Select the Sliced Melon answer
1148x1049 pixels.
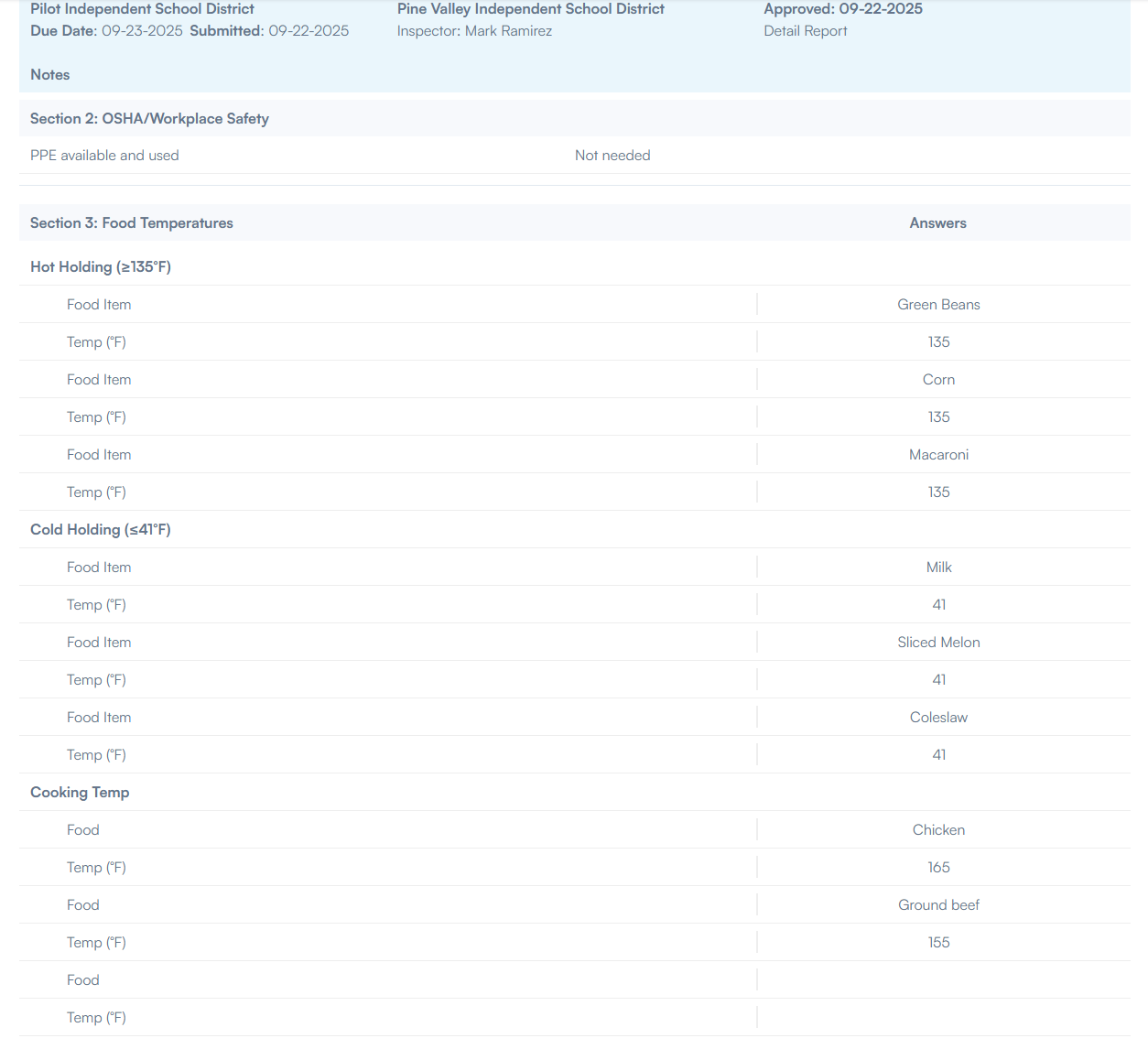tap(938, 643)
